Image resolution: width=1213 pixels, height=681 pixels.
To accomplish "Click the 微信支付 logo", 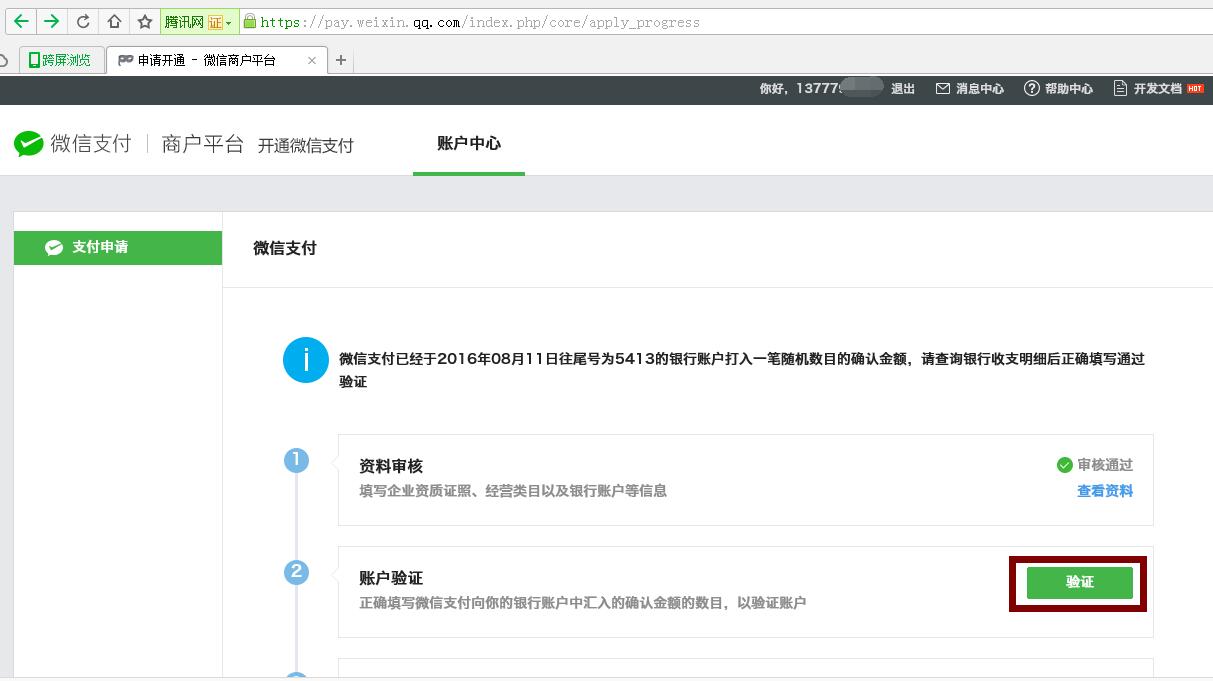I will (73, 144).
